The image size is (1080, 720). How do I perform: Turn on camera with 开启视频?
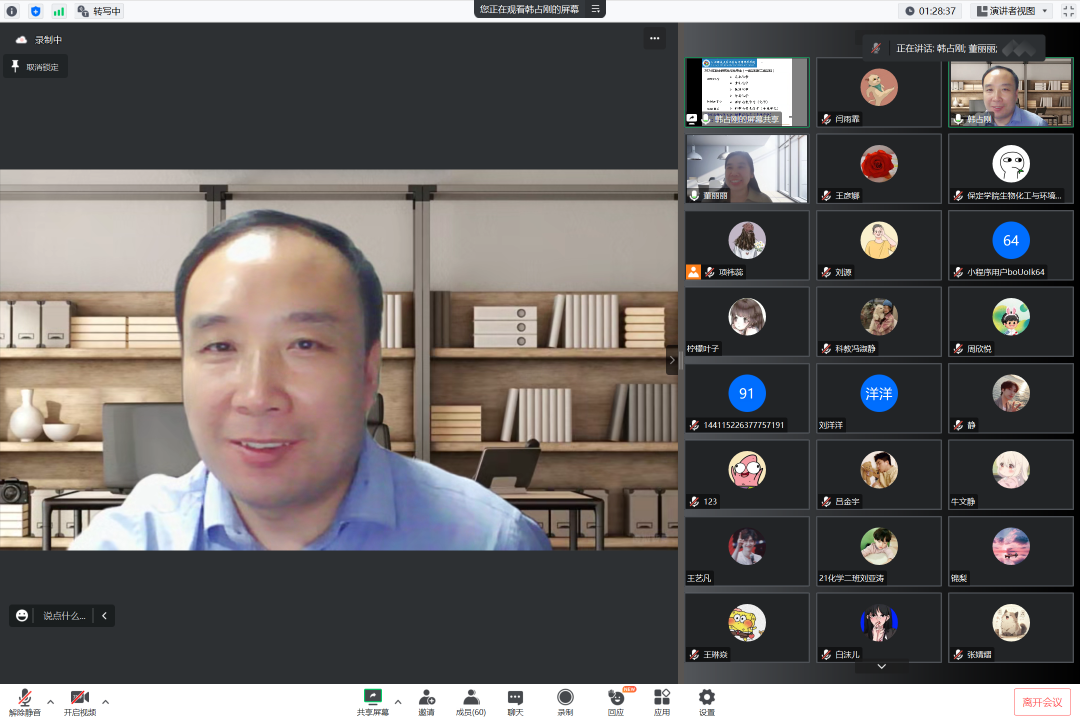80,698
